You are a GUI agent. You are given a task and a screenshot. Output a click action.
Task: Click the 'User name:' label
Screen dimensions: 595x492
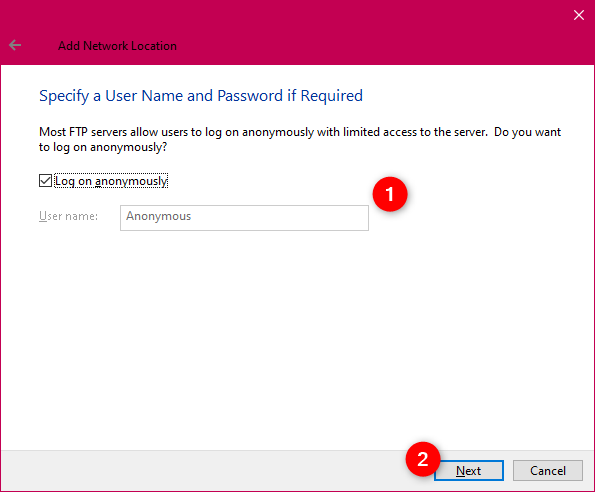(68, 216)
